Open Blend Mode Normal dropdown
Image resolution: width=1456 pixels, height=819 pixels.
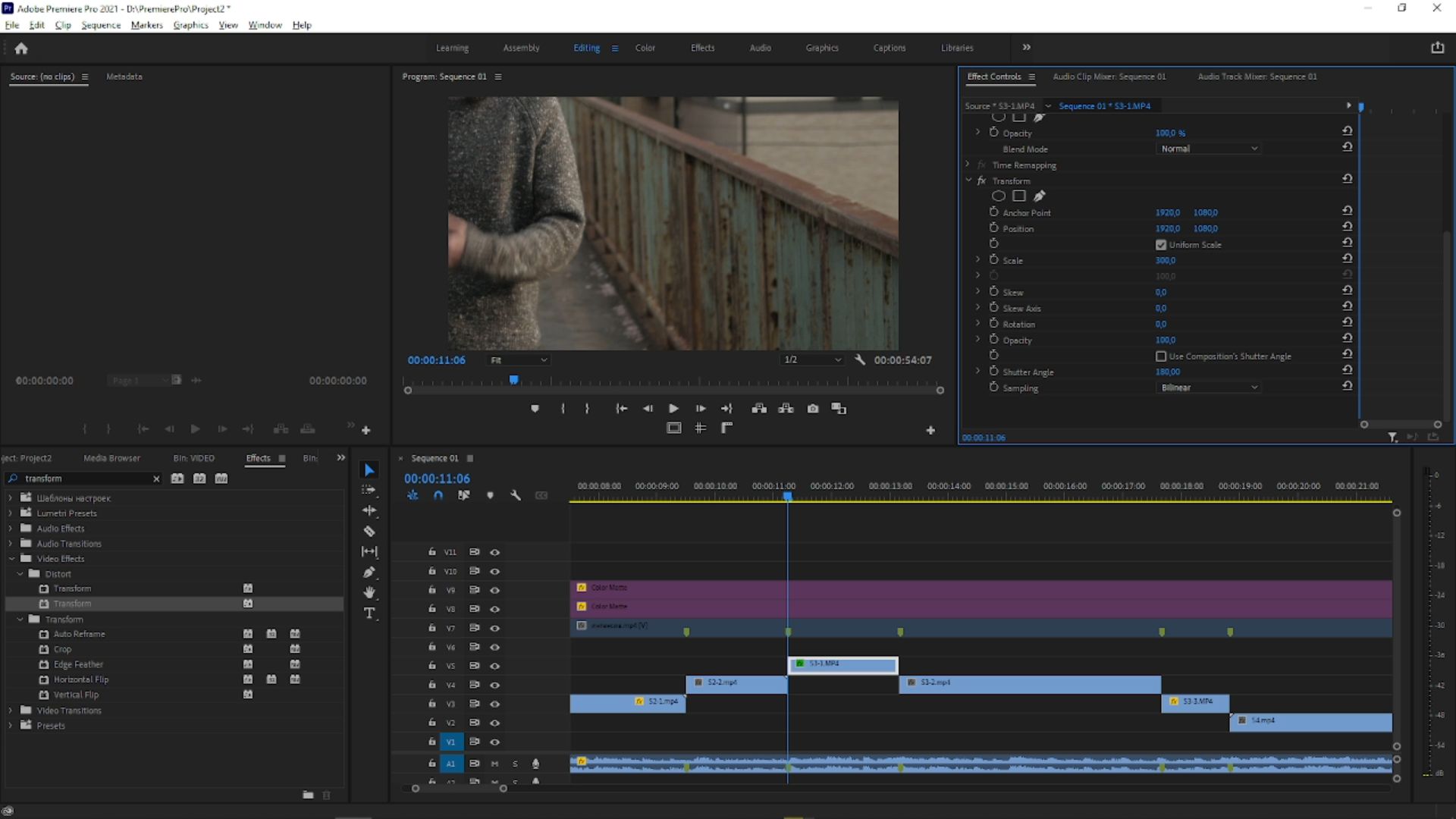(1209, 149)
